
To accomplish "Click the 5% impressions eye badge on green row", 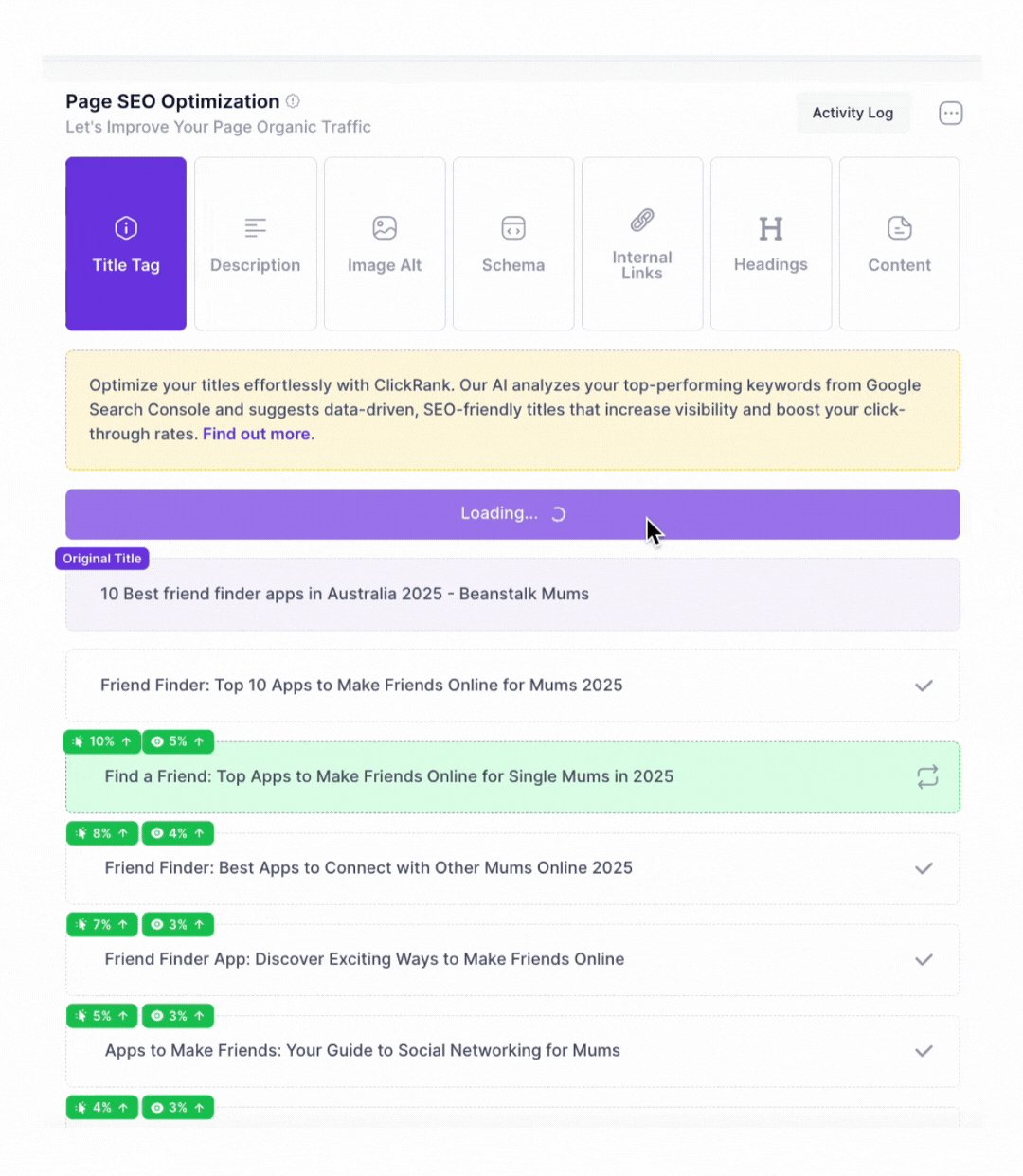I will point(178,742).
